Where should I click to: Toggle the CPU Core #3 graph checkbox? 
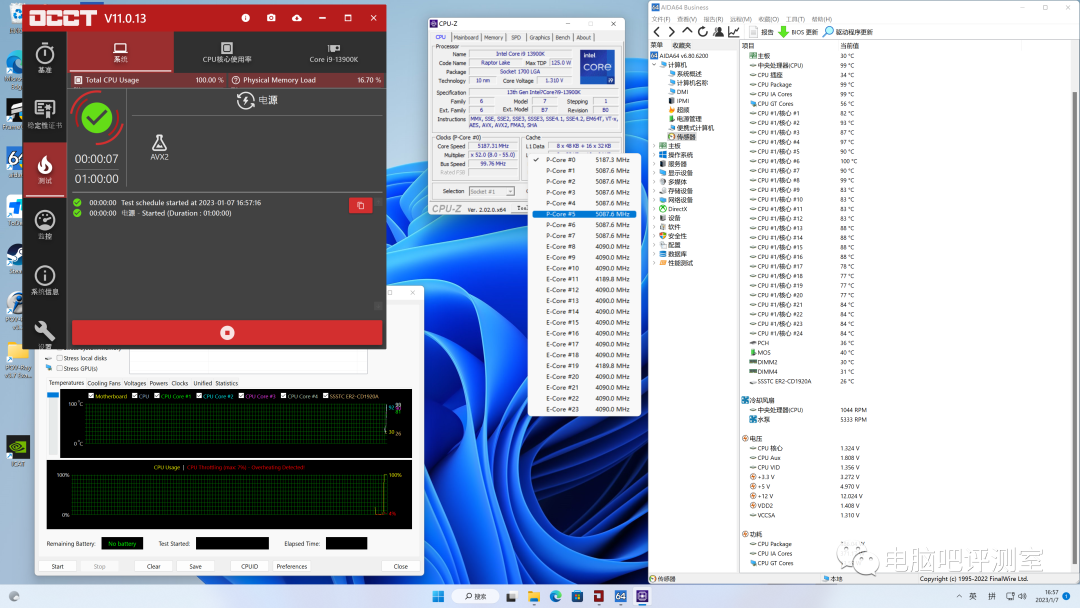click(x=241, y=396)
